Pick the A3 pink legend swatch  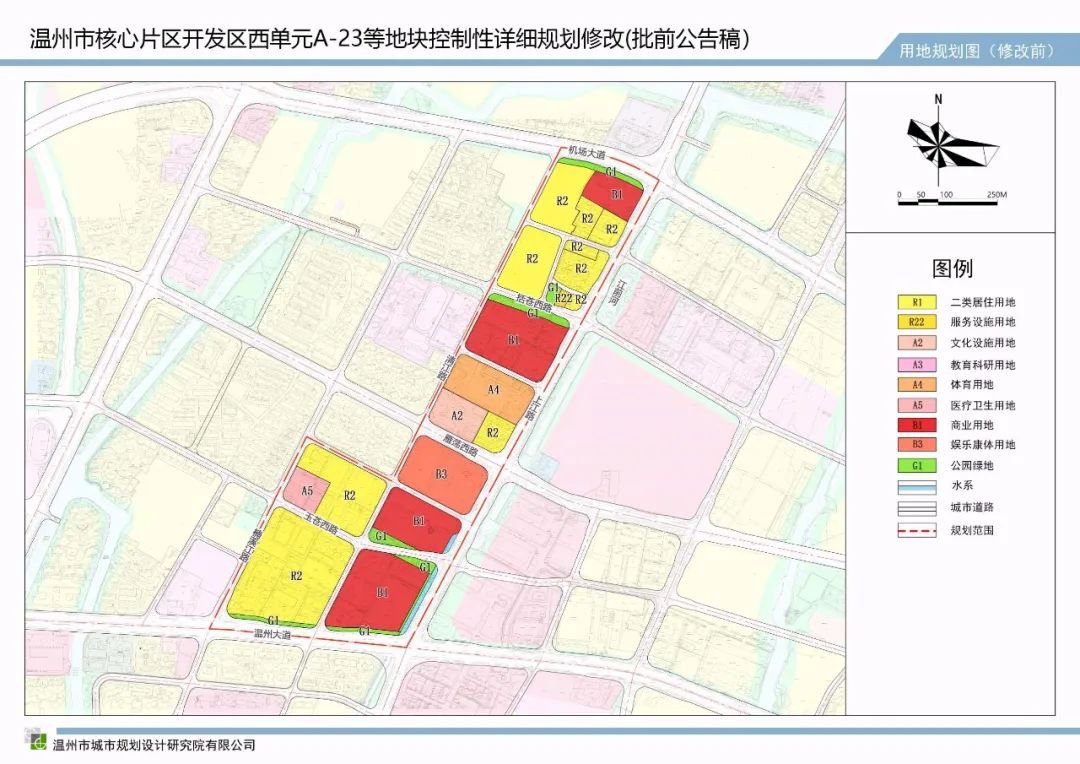[x=917, y=364]
